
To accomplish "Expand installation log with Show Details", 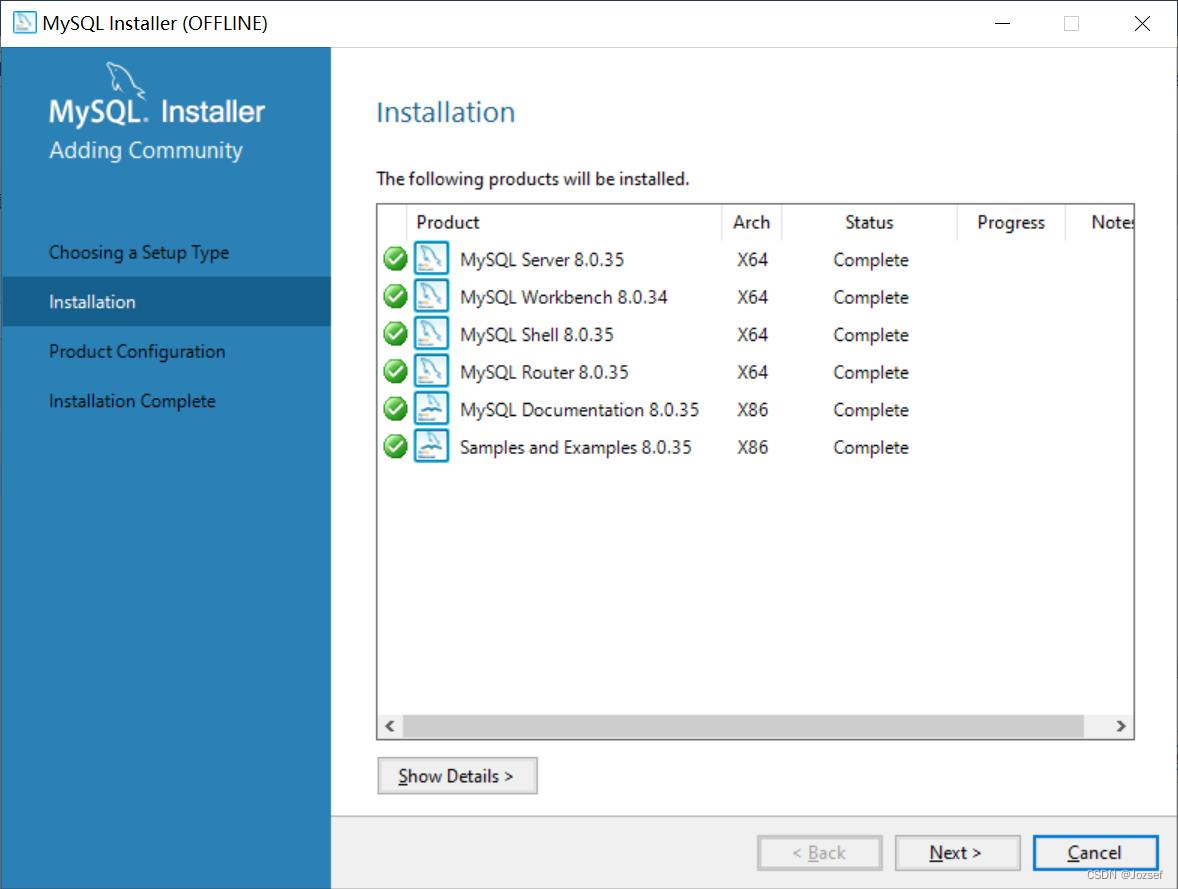I will (457, 776).
